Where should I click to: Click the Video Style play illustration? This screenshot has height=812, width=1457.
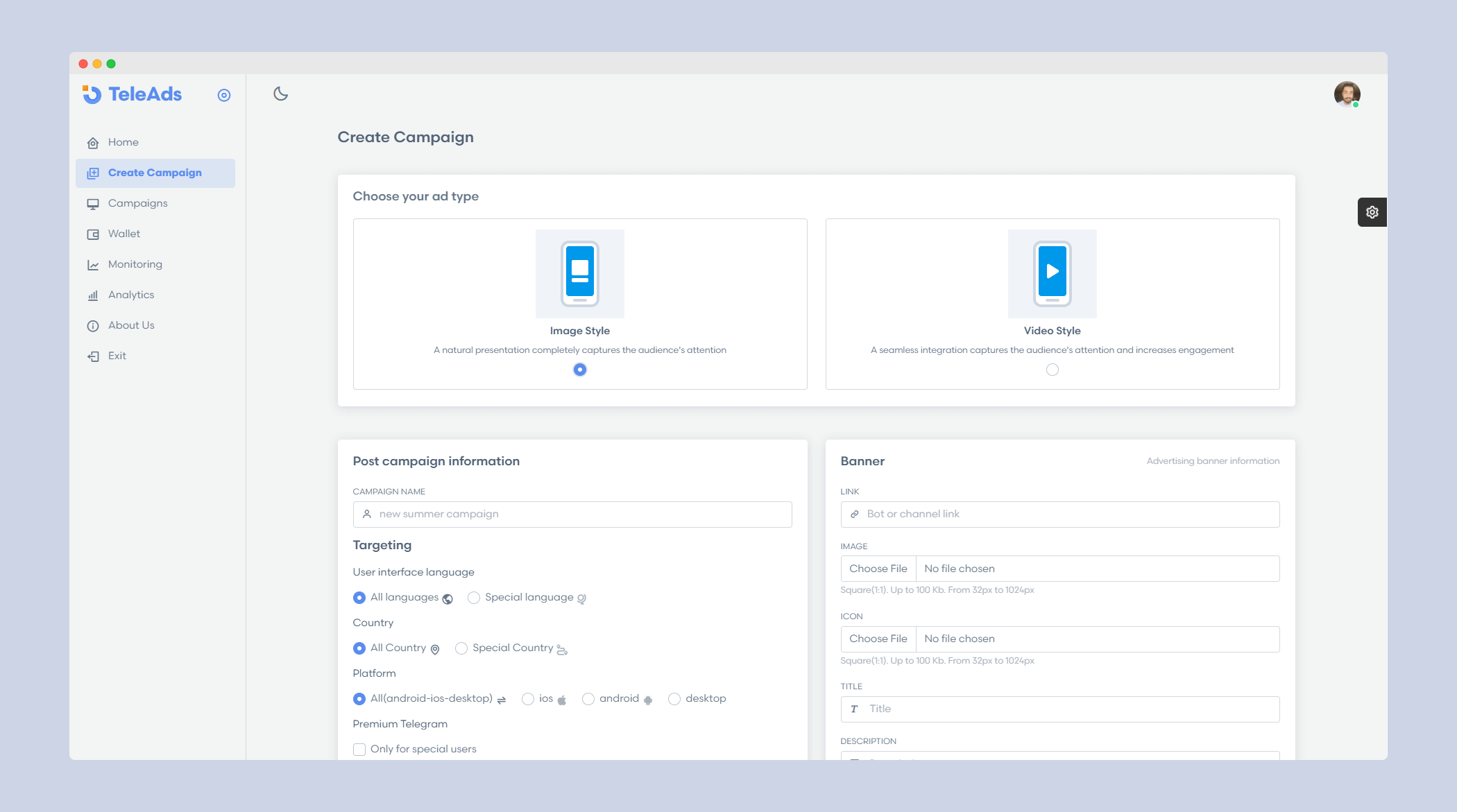[x=1052, y=273]
